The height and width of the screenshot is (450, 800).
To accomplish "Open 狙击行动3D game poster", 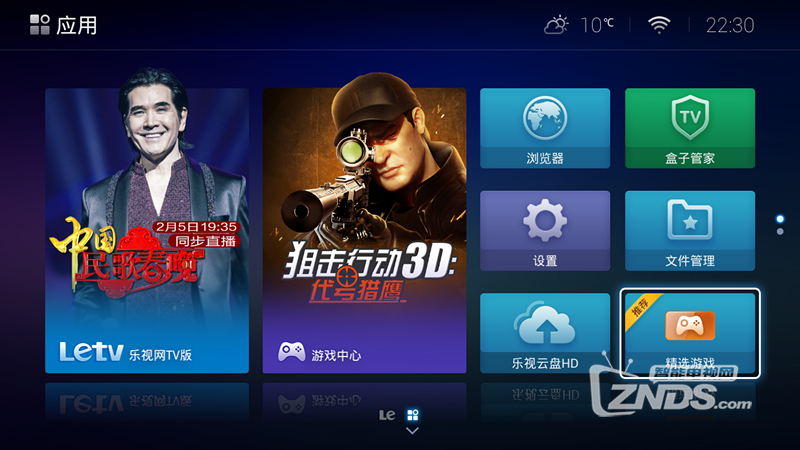I will coord(364,231).
